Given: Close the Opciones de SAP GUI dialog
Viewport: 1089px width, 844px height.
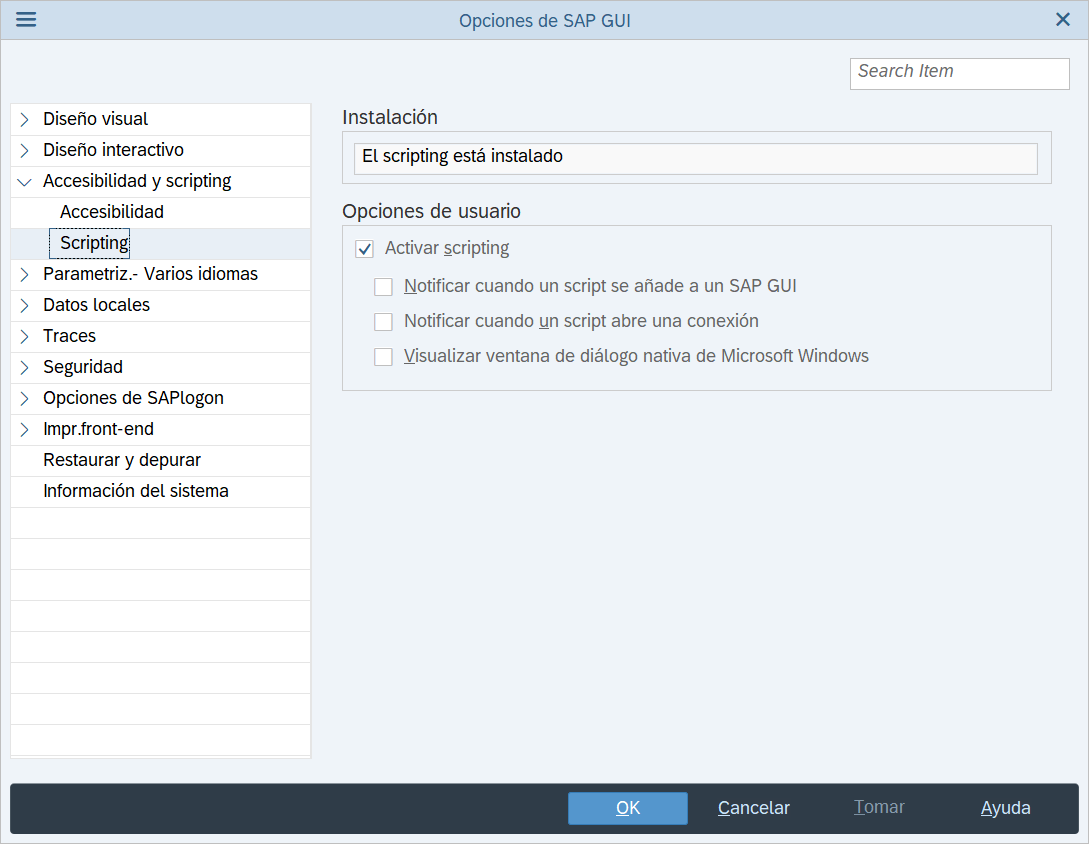Looking at the screenshot, I should coord(1063,19).
